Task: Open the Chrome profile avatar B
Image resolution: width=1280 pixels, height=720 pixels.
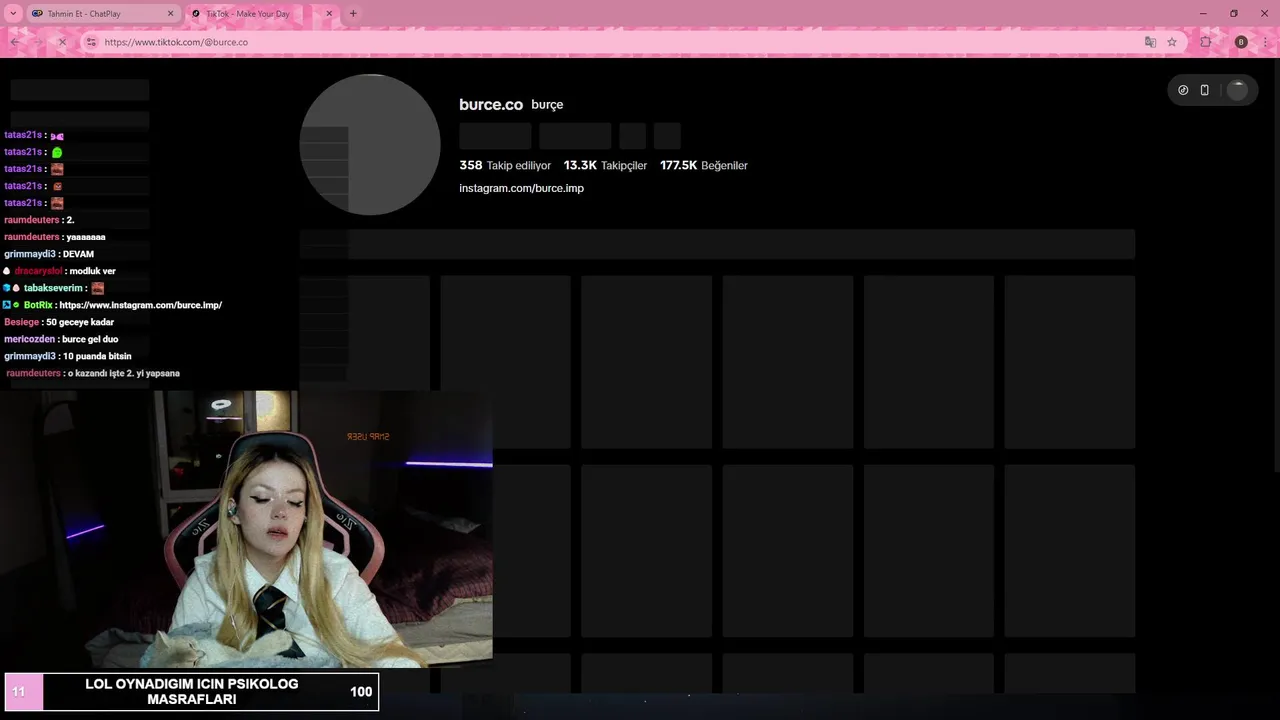Action: 1241,42
